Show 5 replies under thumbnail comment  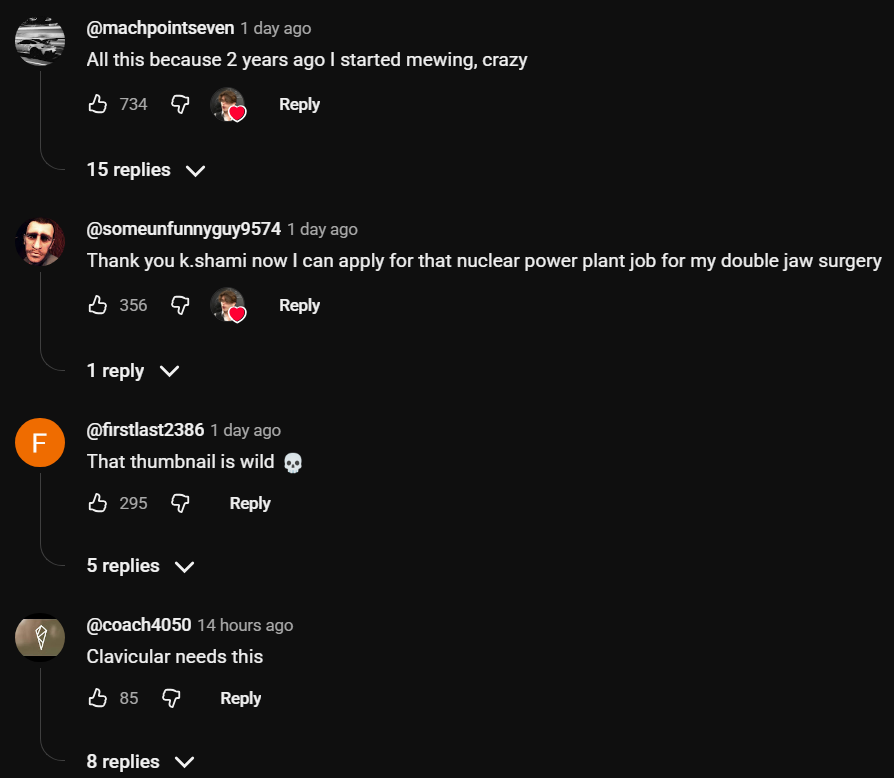click(x=139, y=566)
